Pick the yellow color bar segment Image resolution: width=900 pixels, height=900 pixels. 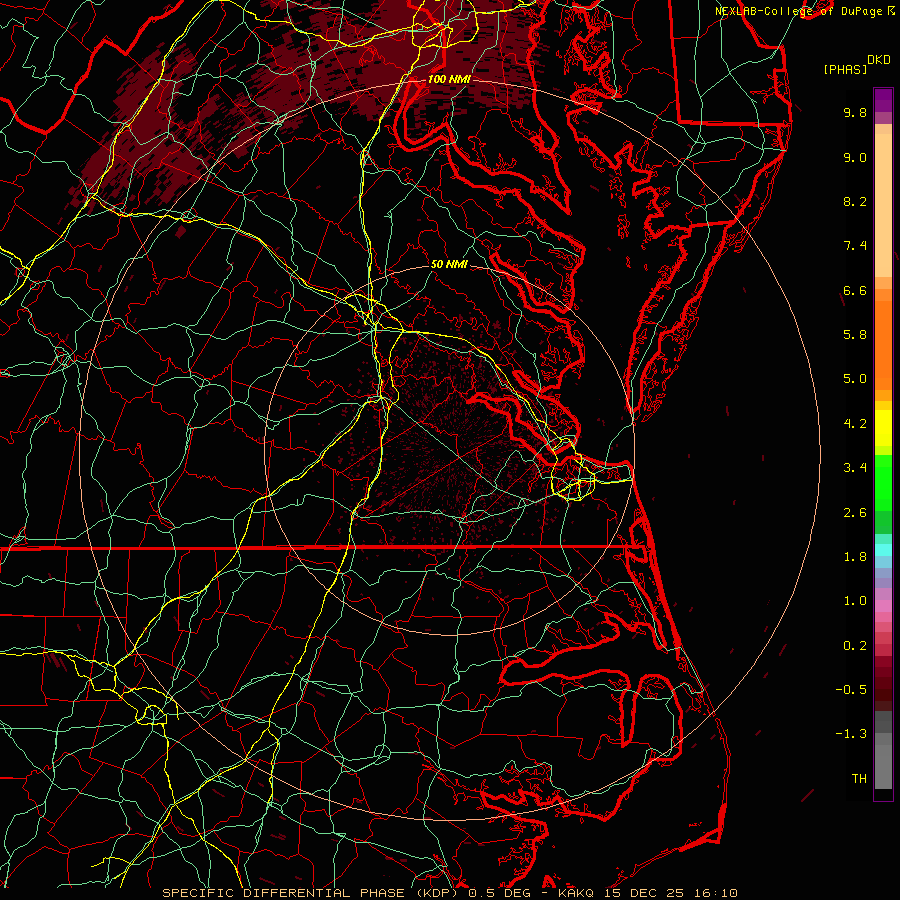883,428
